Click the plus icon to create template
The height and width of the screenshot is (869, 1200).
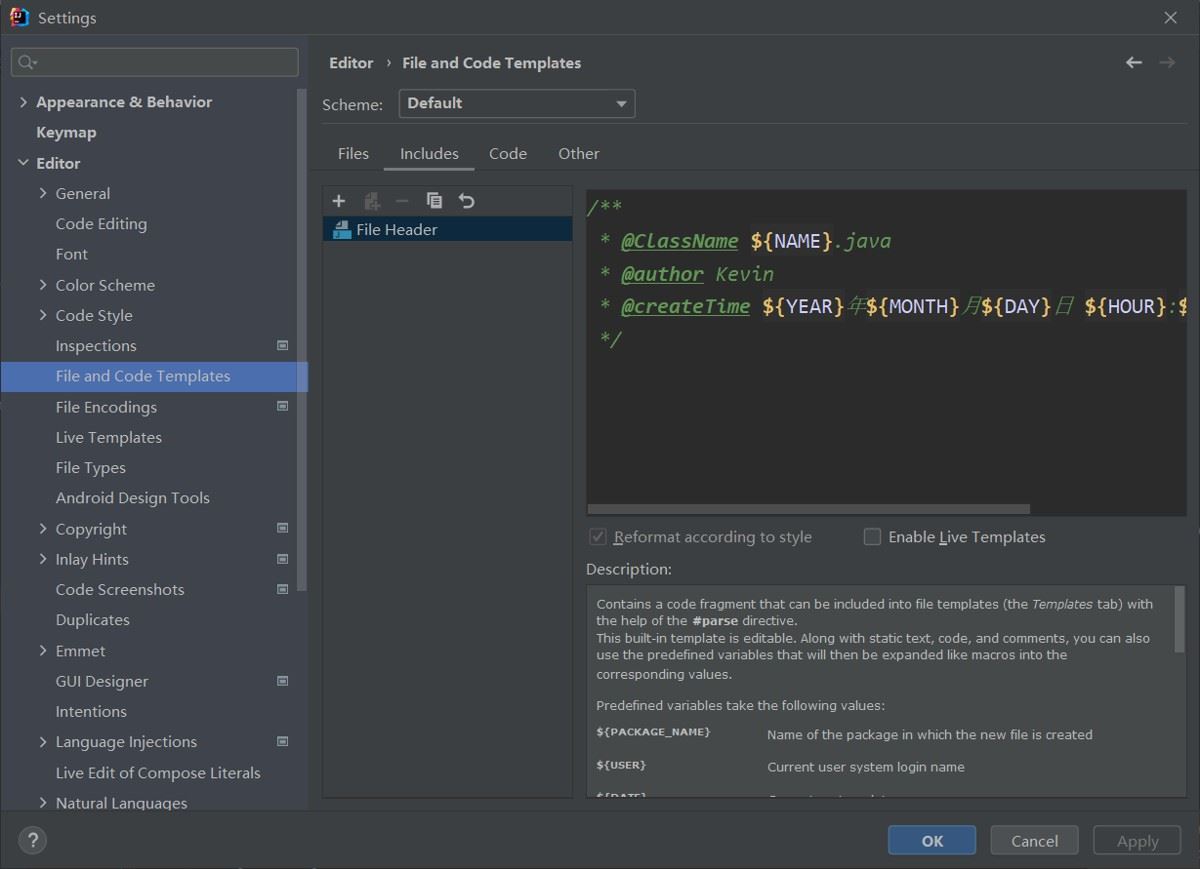click(338, 201)
